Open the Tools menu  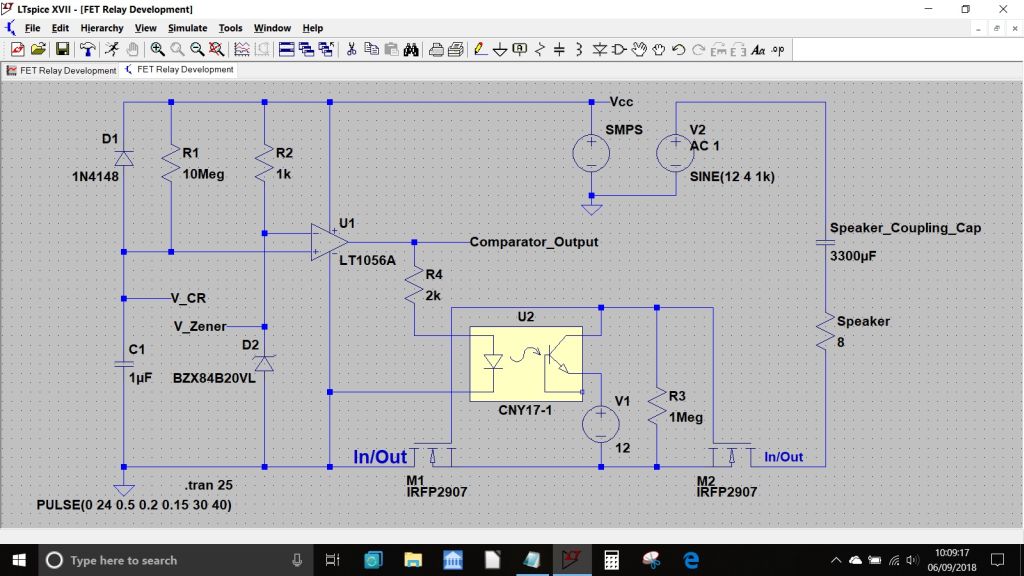click(x=231, y=28)
